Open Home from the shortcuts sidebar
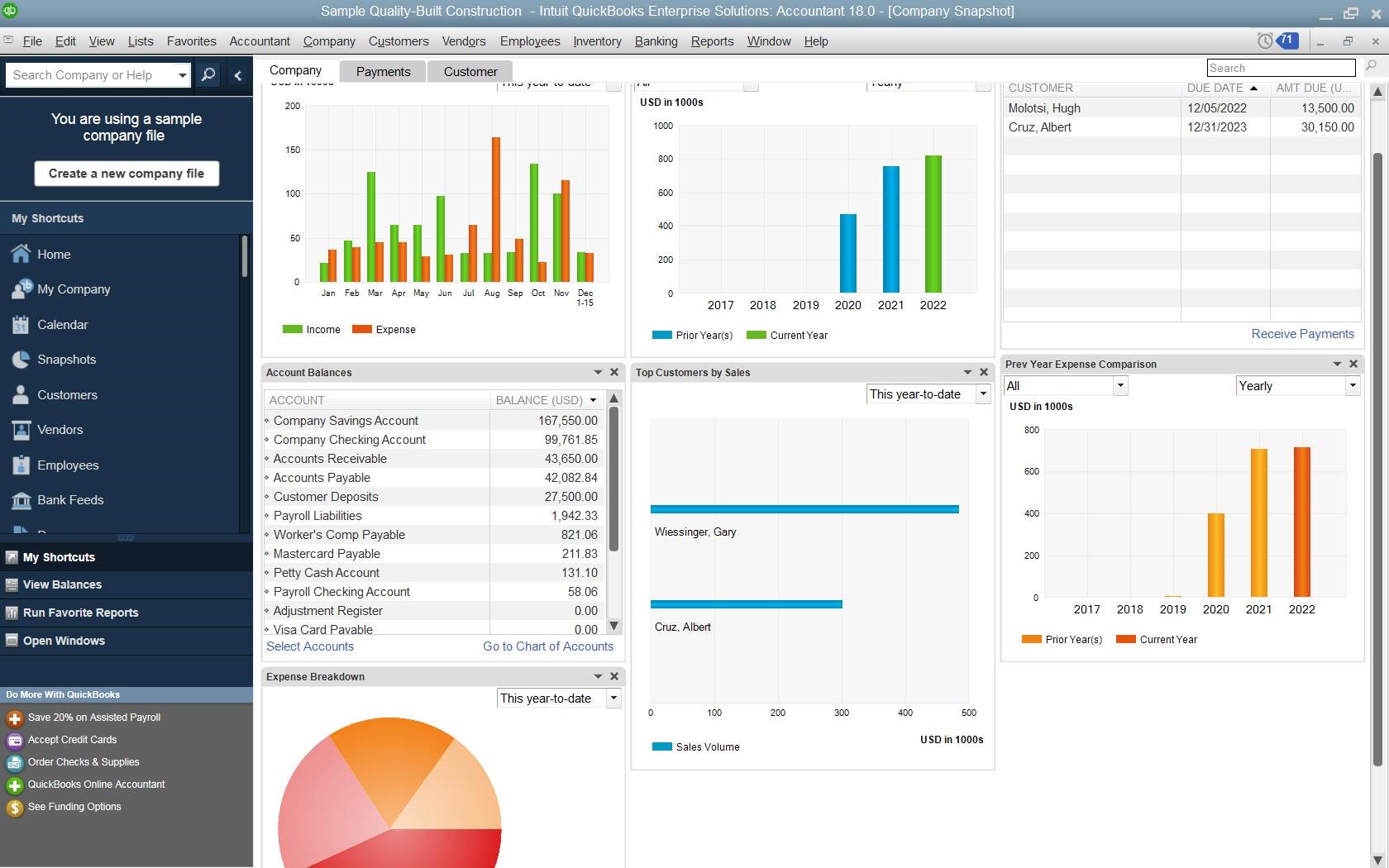The height and width of the screenshot is (868, 1389). pos(53,254)
